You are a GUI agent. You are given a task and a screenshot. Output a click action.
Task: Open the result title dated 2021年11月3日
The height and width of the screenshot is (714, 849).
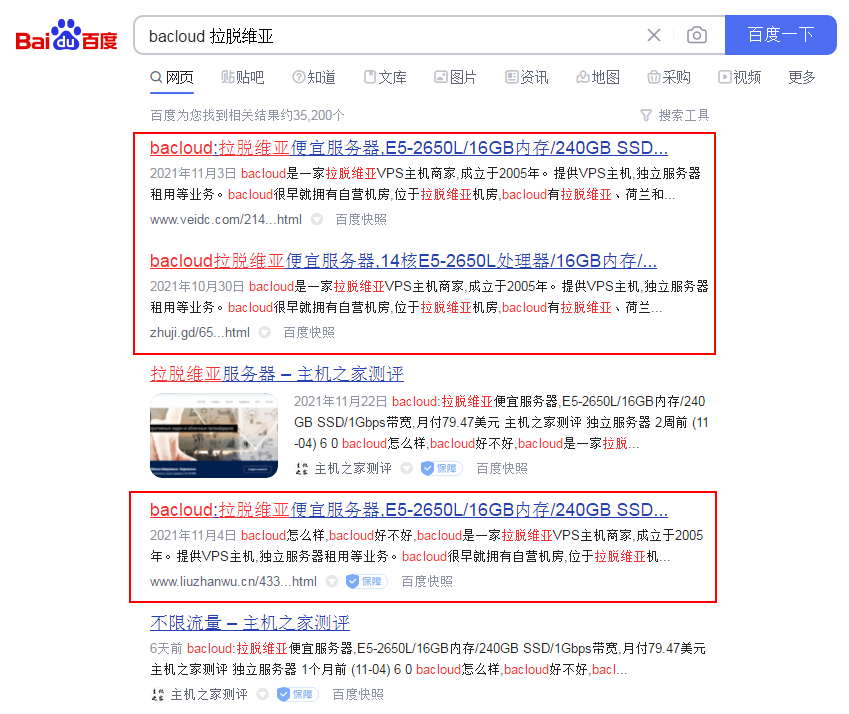(x=409, y=148)
